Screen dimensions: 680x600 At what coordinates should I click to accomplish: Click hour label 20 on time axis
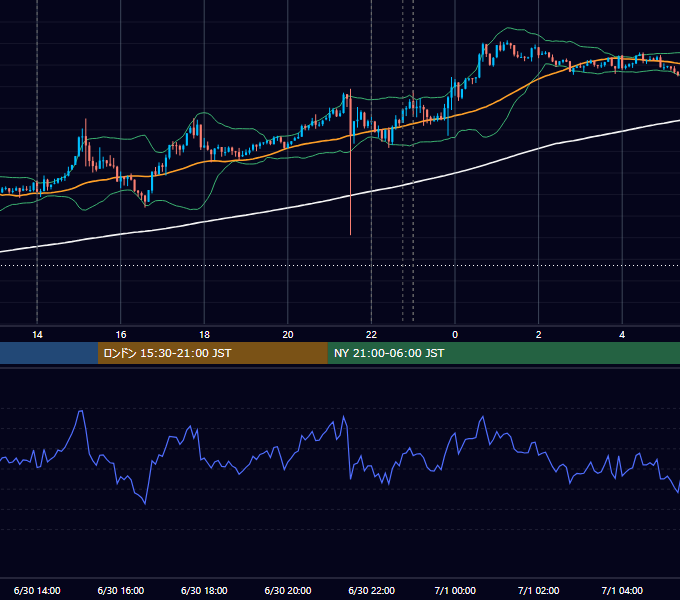[x=288, y=335]
